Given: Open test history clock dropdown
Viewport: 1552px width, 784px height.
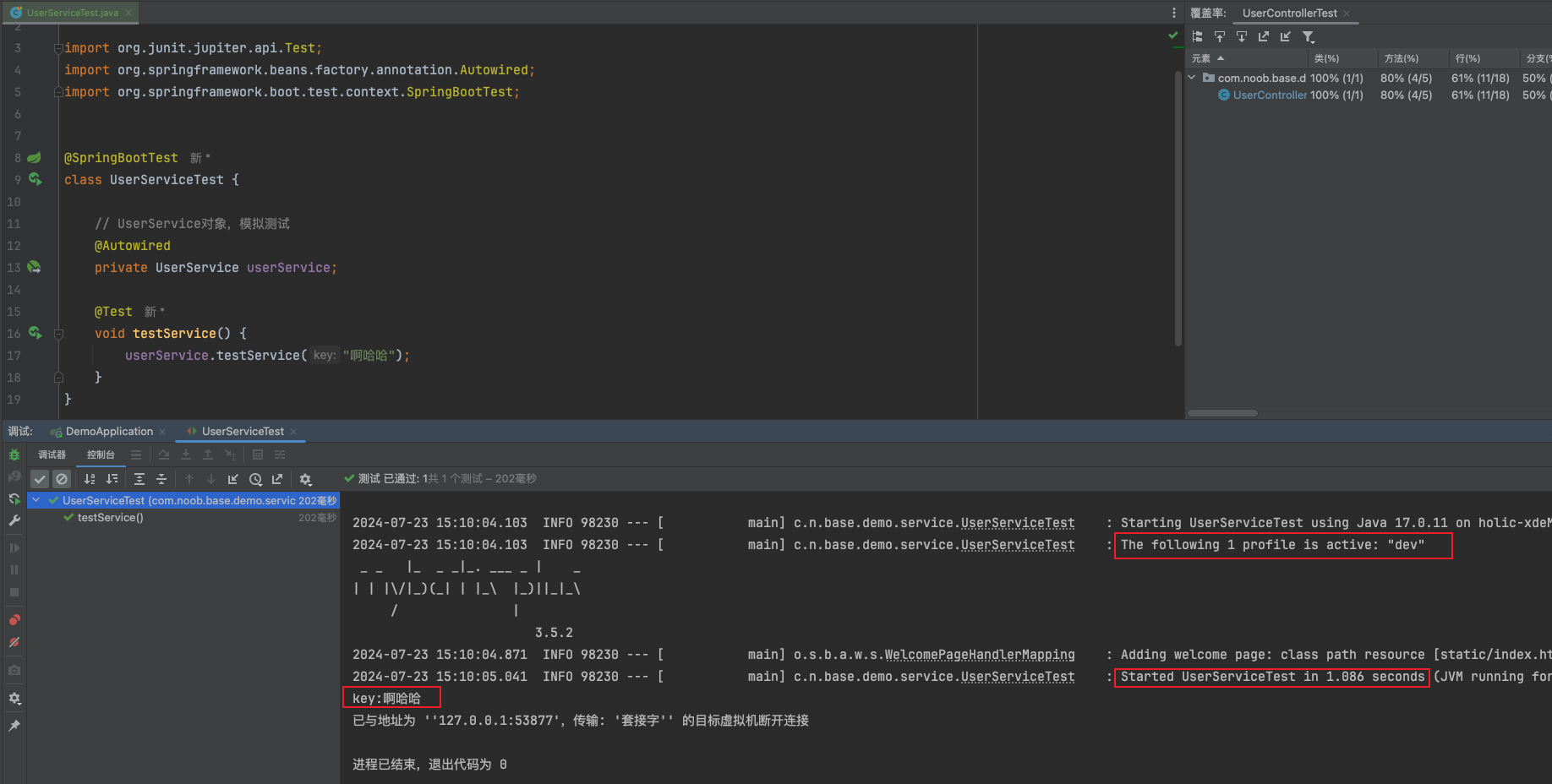Looking at the screenshot, I should point(255,479).
